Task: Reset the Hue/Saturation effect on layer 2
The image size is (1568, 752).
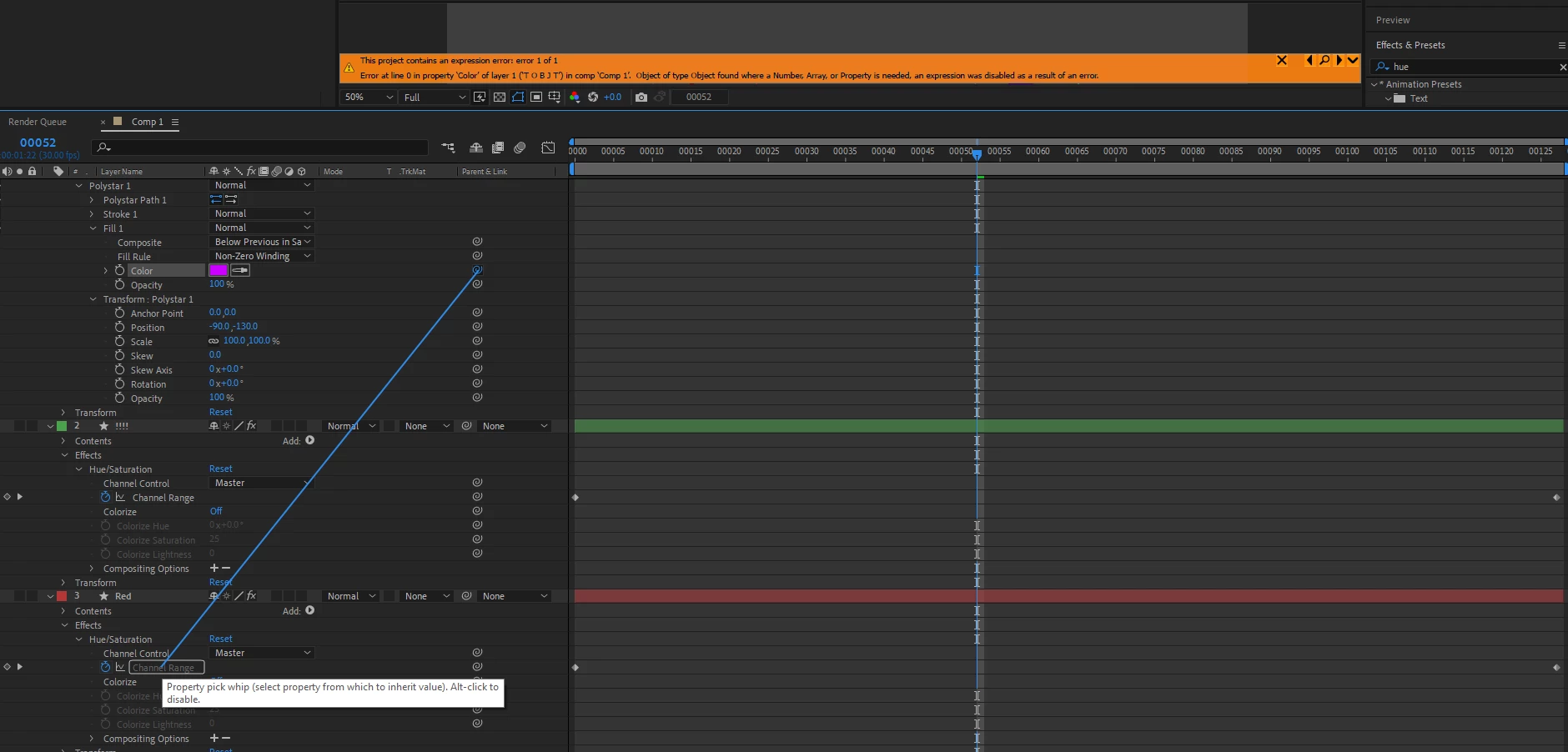Action: [220, 469]
